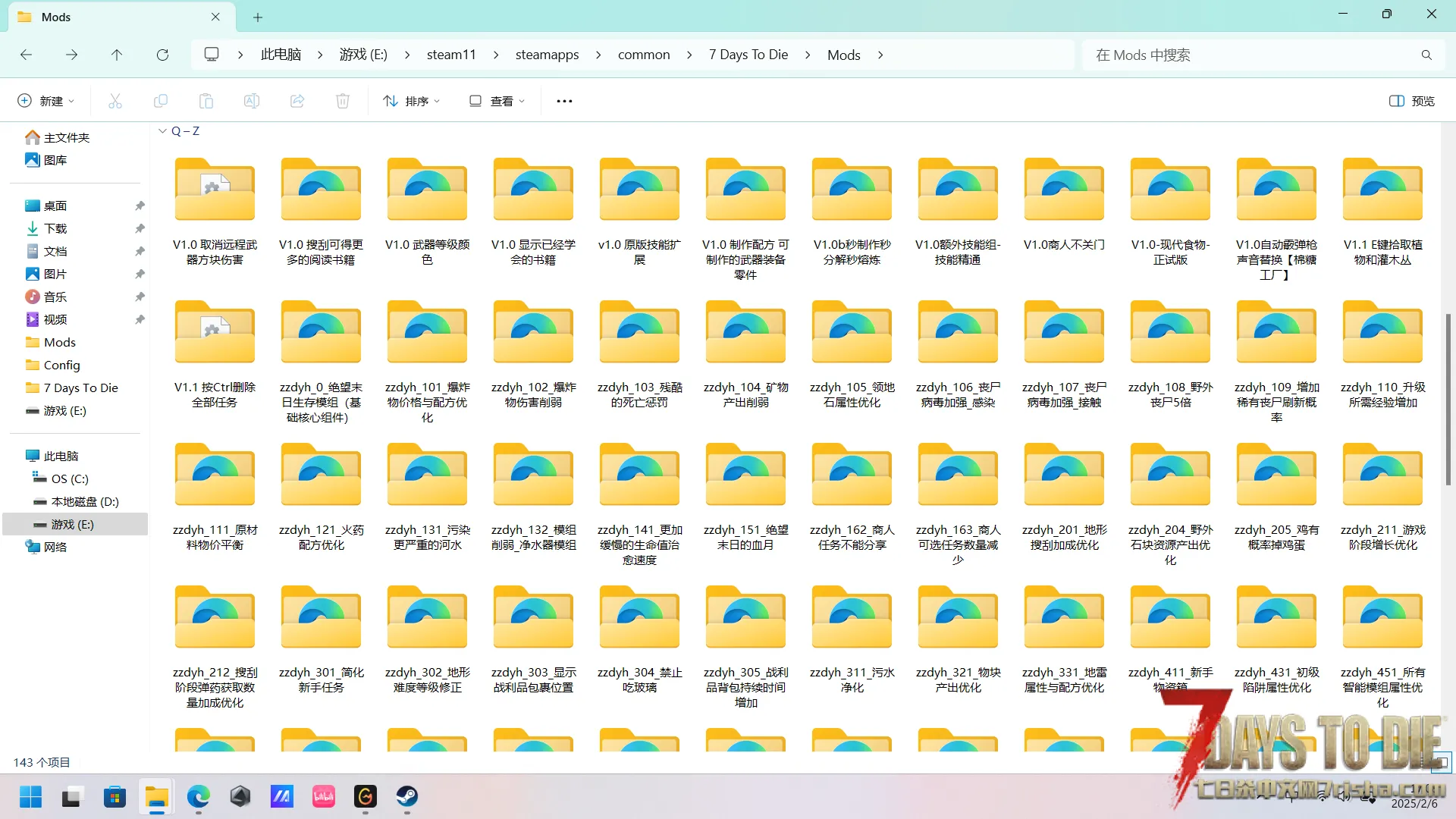Click the Cut toolbar icon

tap(115, 101)
